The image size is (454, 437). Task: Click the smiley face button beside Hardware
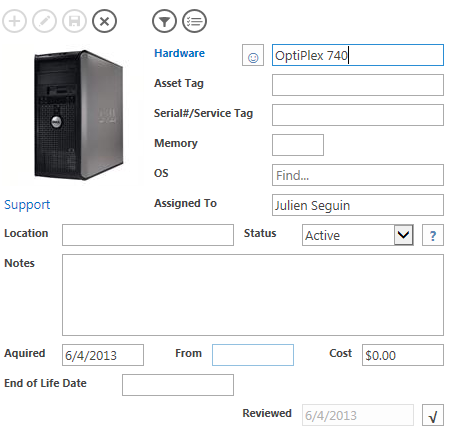coord(253,55)
